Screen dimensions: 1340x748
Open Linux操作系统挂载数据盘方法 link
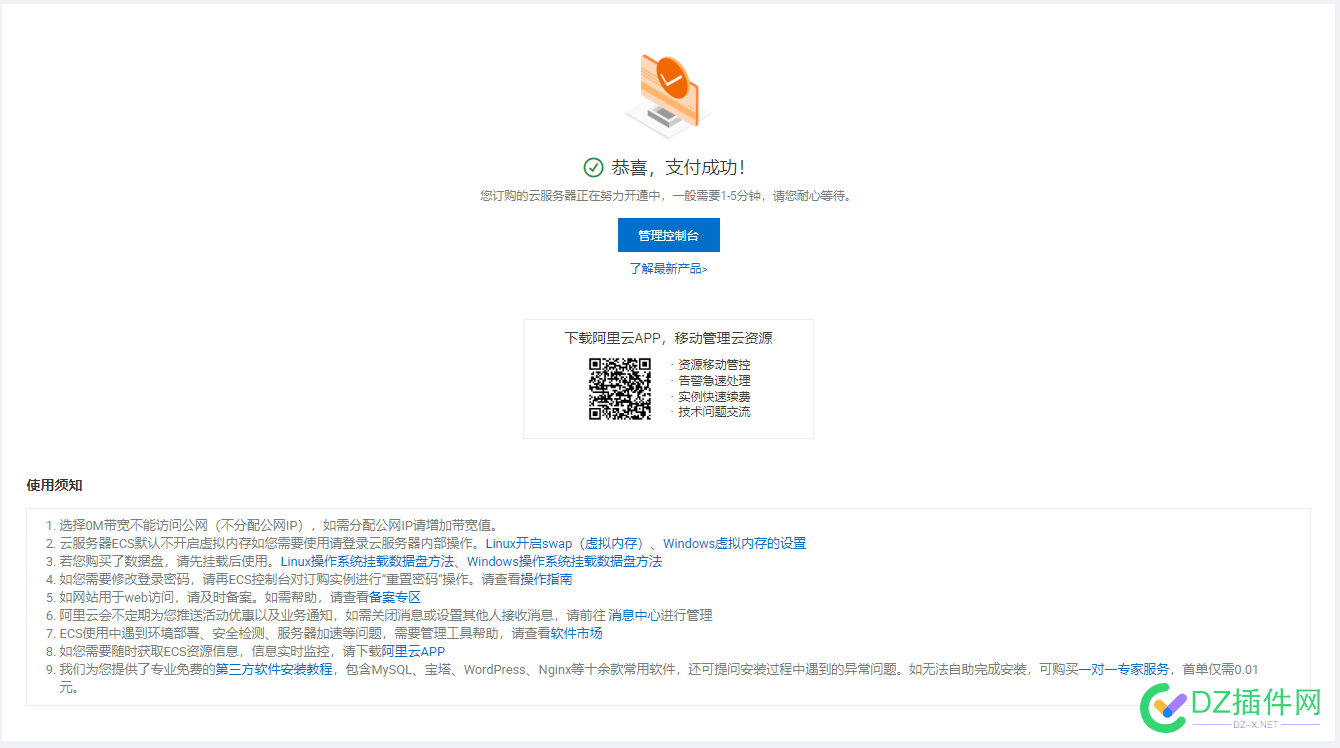coord(367,562)
